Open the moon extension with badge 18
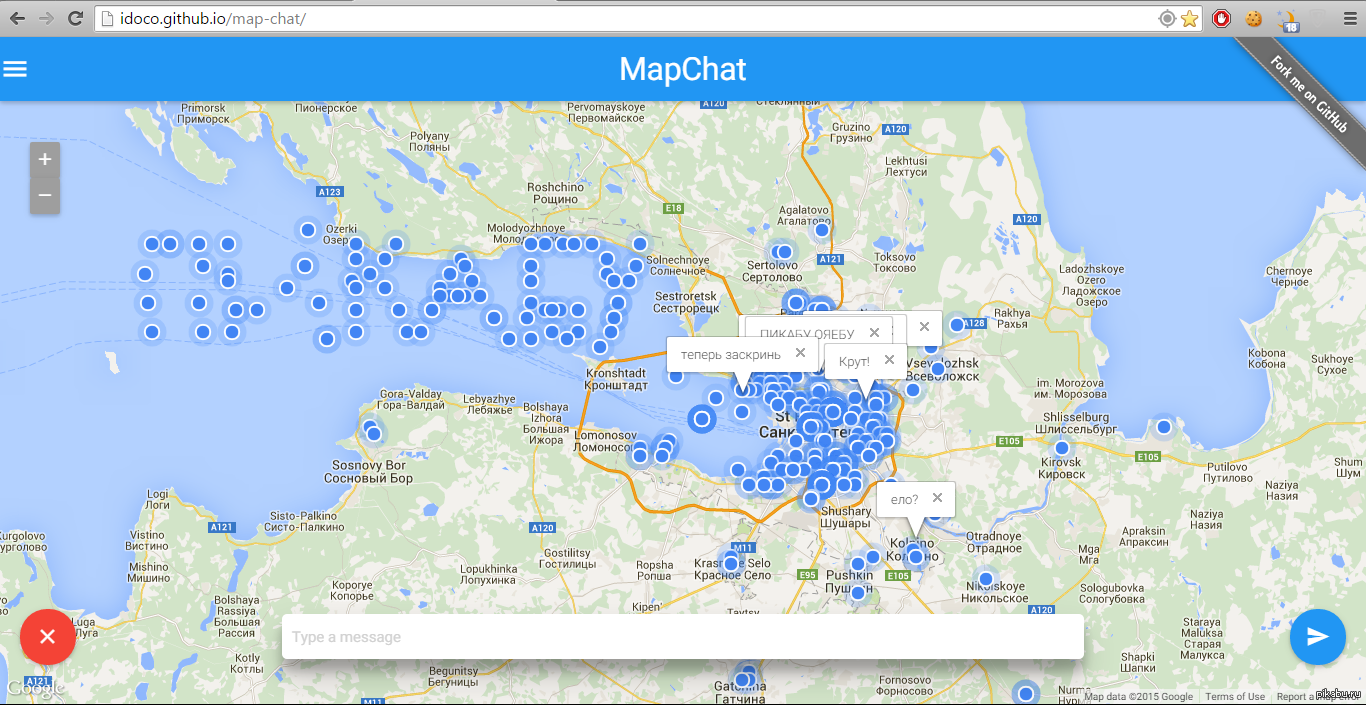This screenshot has height=705, width=1366. (1289, 19)
